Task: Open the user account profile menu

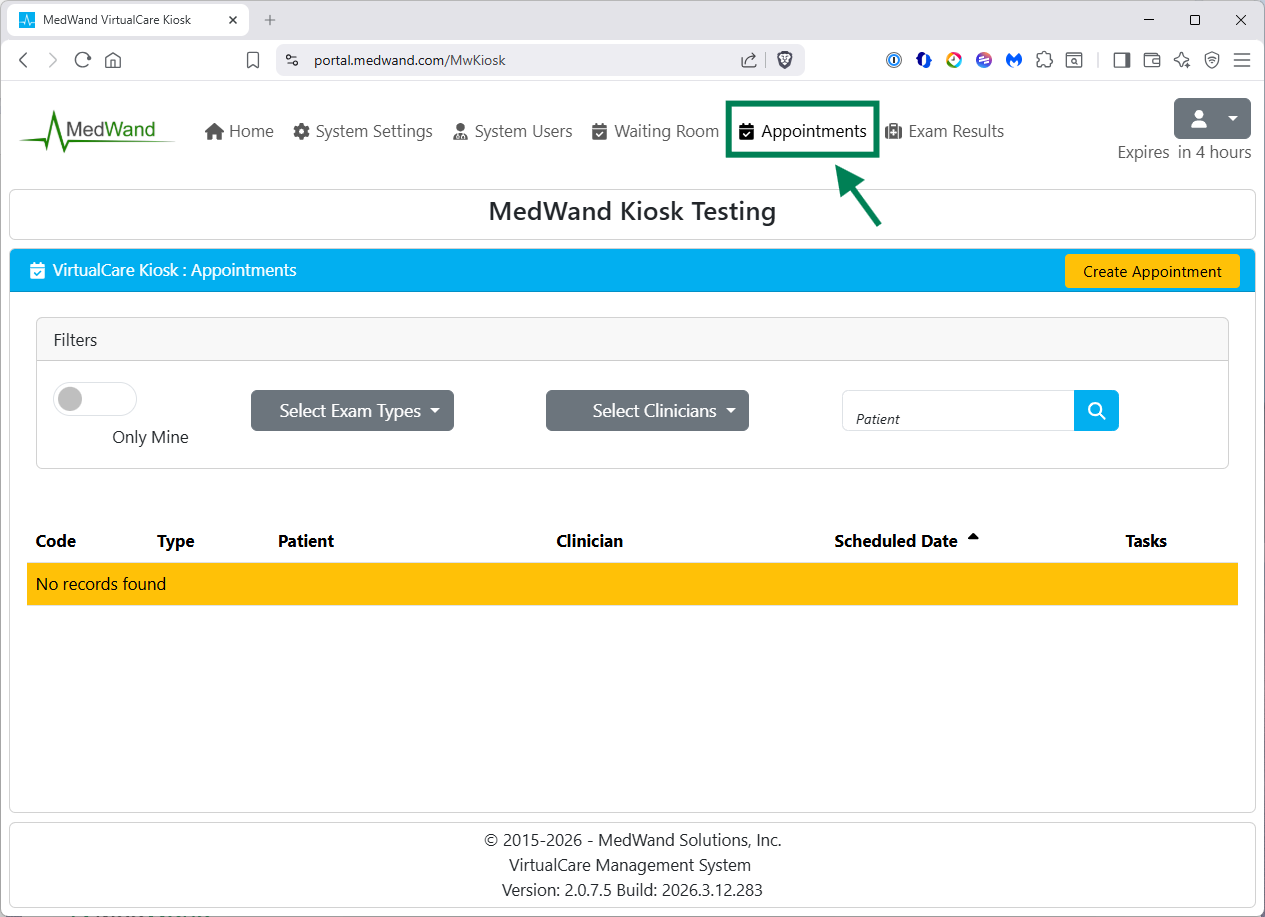Action: [x=1212, y=119]
